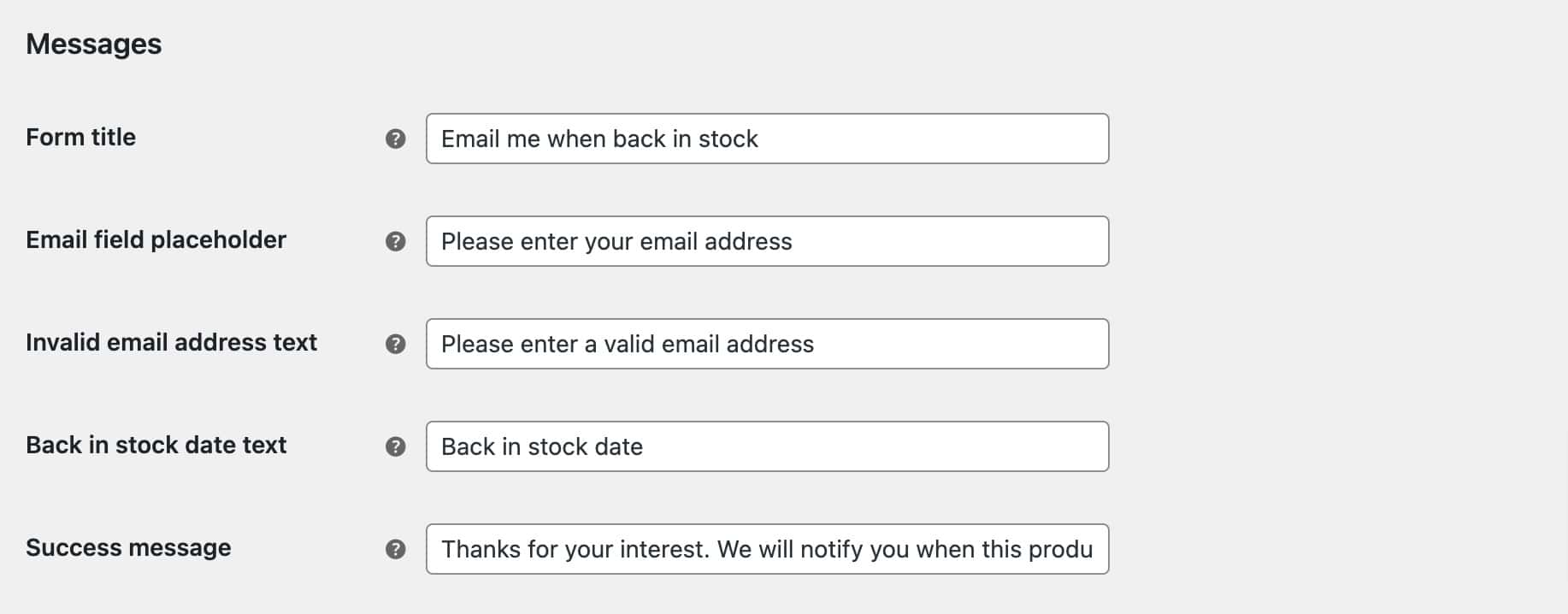Click the 'Form title' label
The width and height of the screenshot is (1568, 614).
pos(80,137)
